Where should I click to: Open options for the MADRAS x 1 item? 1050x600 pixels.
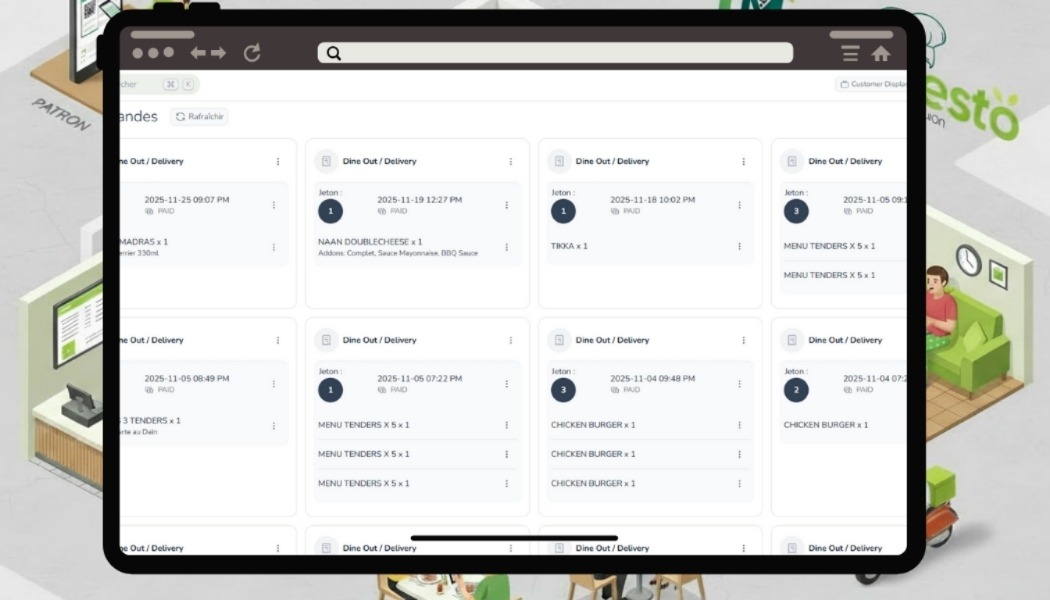point(274,247)
